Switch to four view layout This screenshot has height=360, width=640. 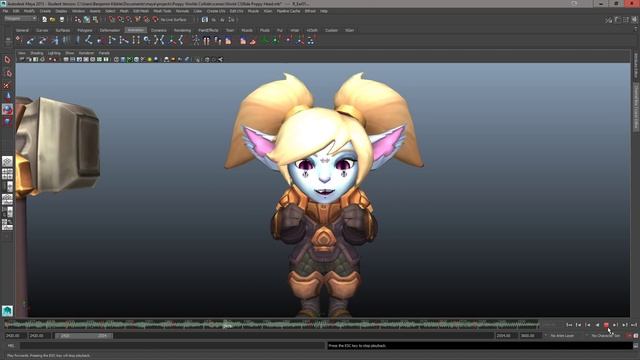tap(7, 174)
